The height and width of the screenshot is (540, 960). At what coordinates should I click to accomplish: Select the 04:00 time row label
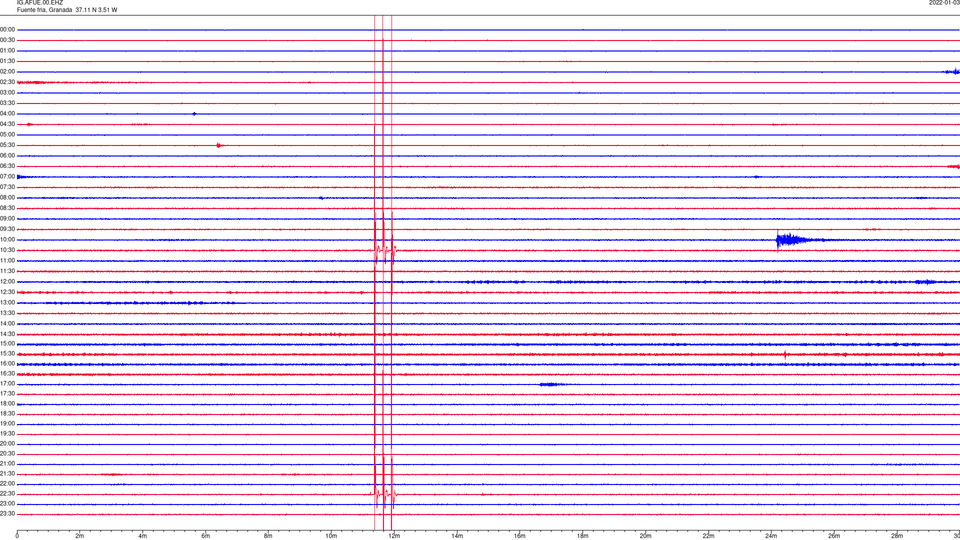(x=8, y=114)
